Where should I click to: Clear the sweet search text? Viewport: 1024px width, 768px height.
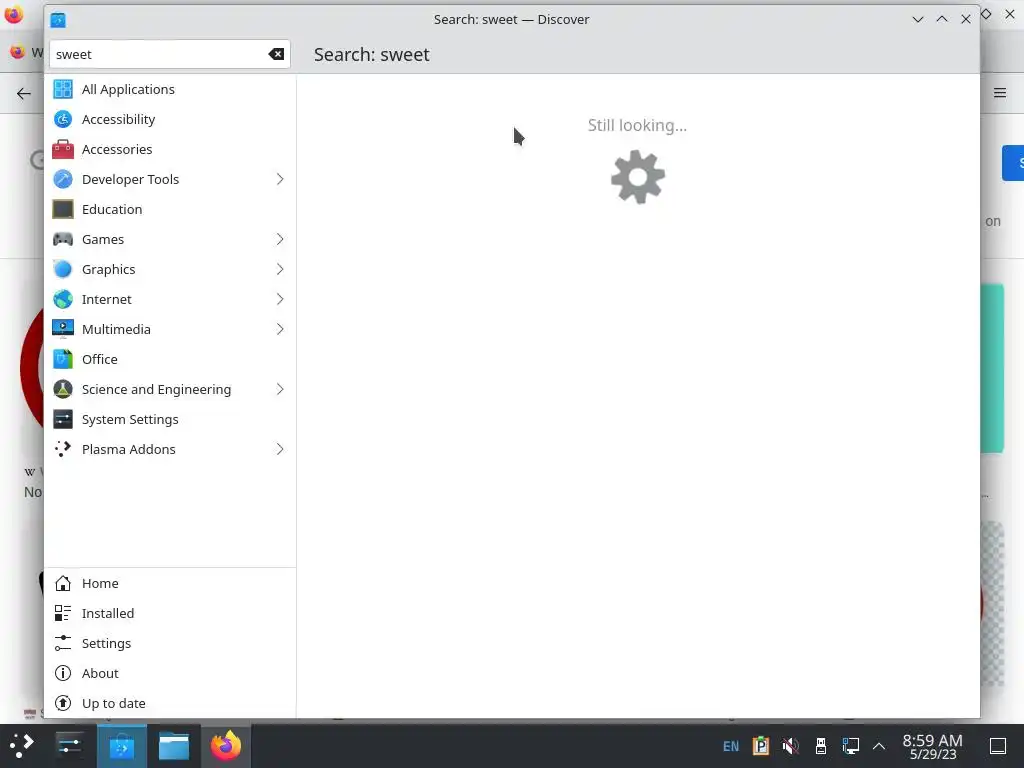276,54
